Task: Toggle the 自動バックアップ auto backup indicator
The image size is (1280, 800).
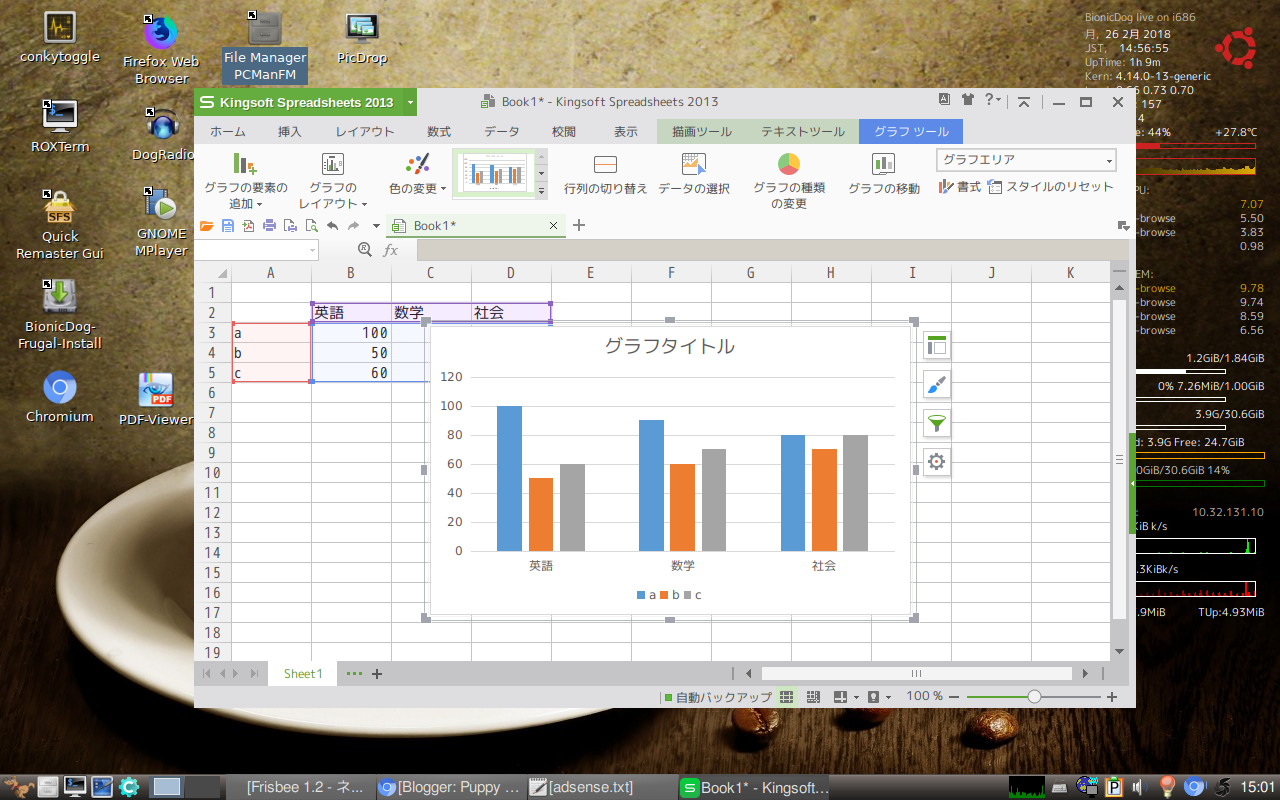Action: [718, 697]
